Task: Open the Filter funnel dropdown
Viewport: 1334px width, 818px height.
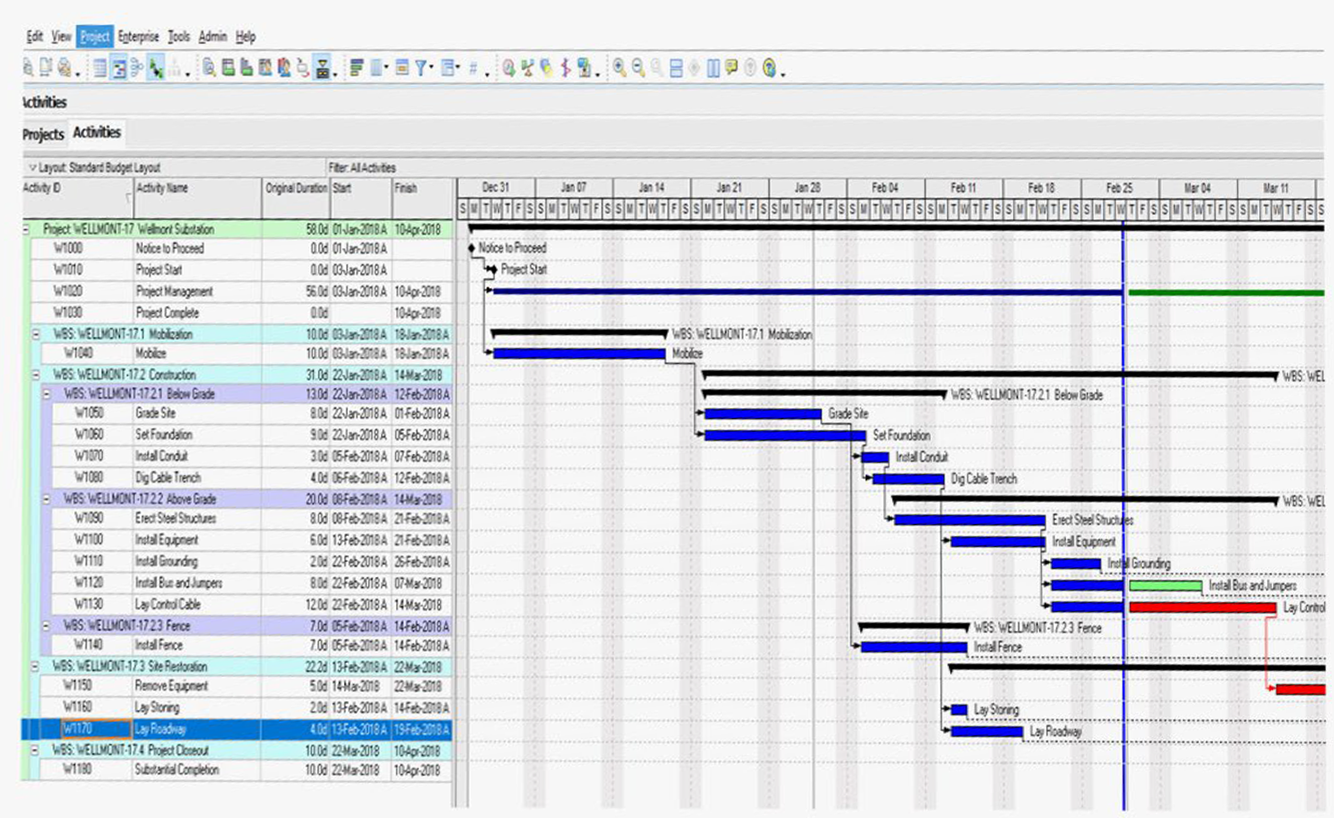Action: pyautogui.click(x=424, y=69)
